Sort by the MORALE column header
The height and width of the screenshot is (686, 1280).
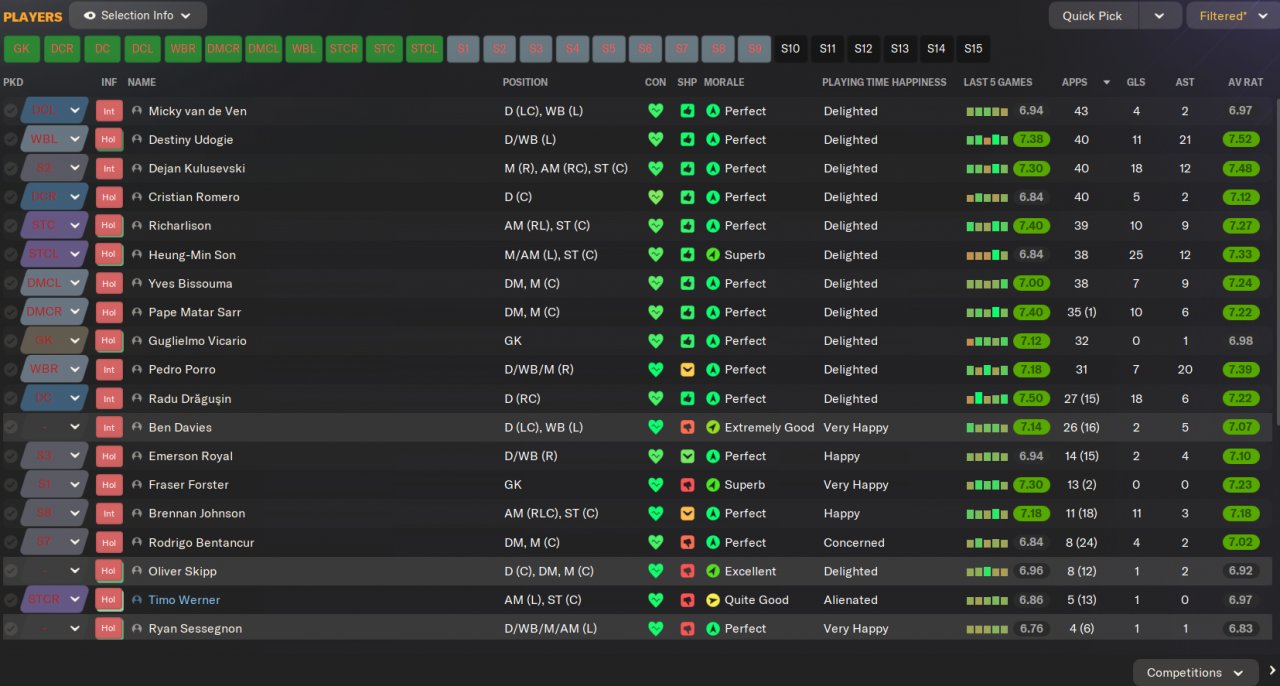click(724, 82)
